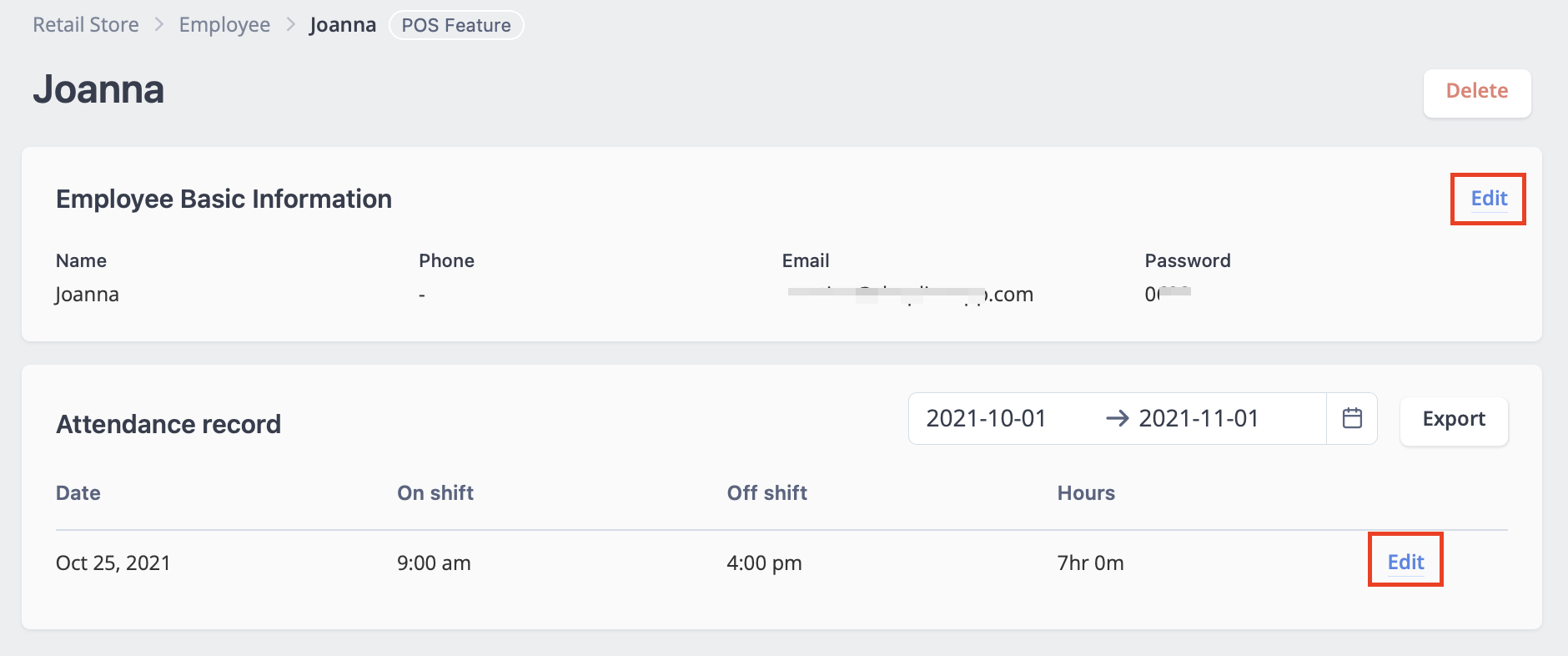1568x656 pixels.
Task: Edit Employee Basic Information
Action: click(x=1489, y=199)
